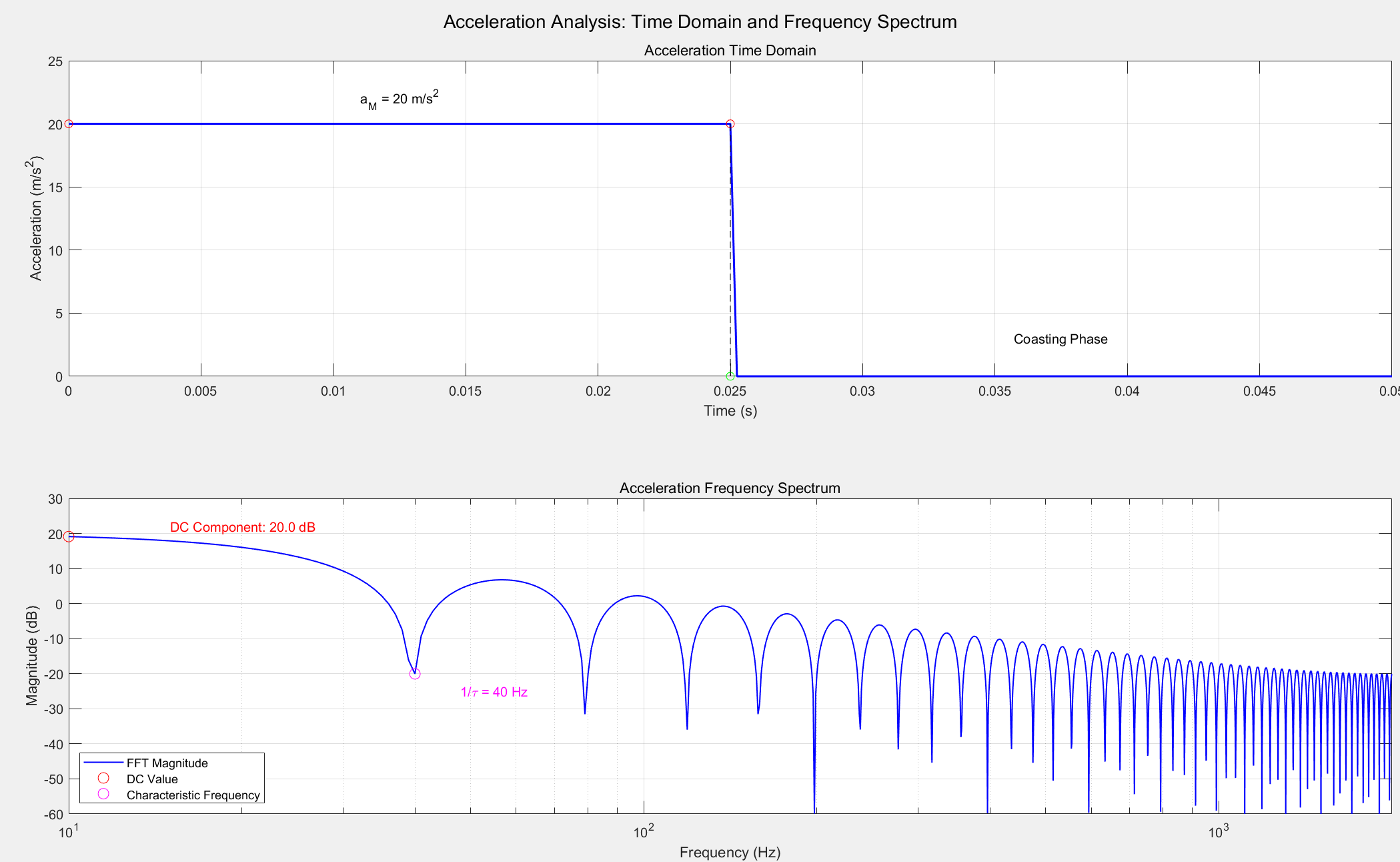Select the "DC Component: 20.0 dB" annotation

(x=243, y=527)
